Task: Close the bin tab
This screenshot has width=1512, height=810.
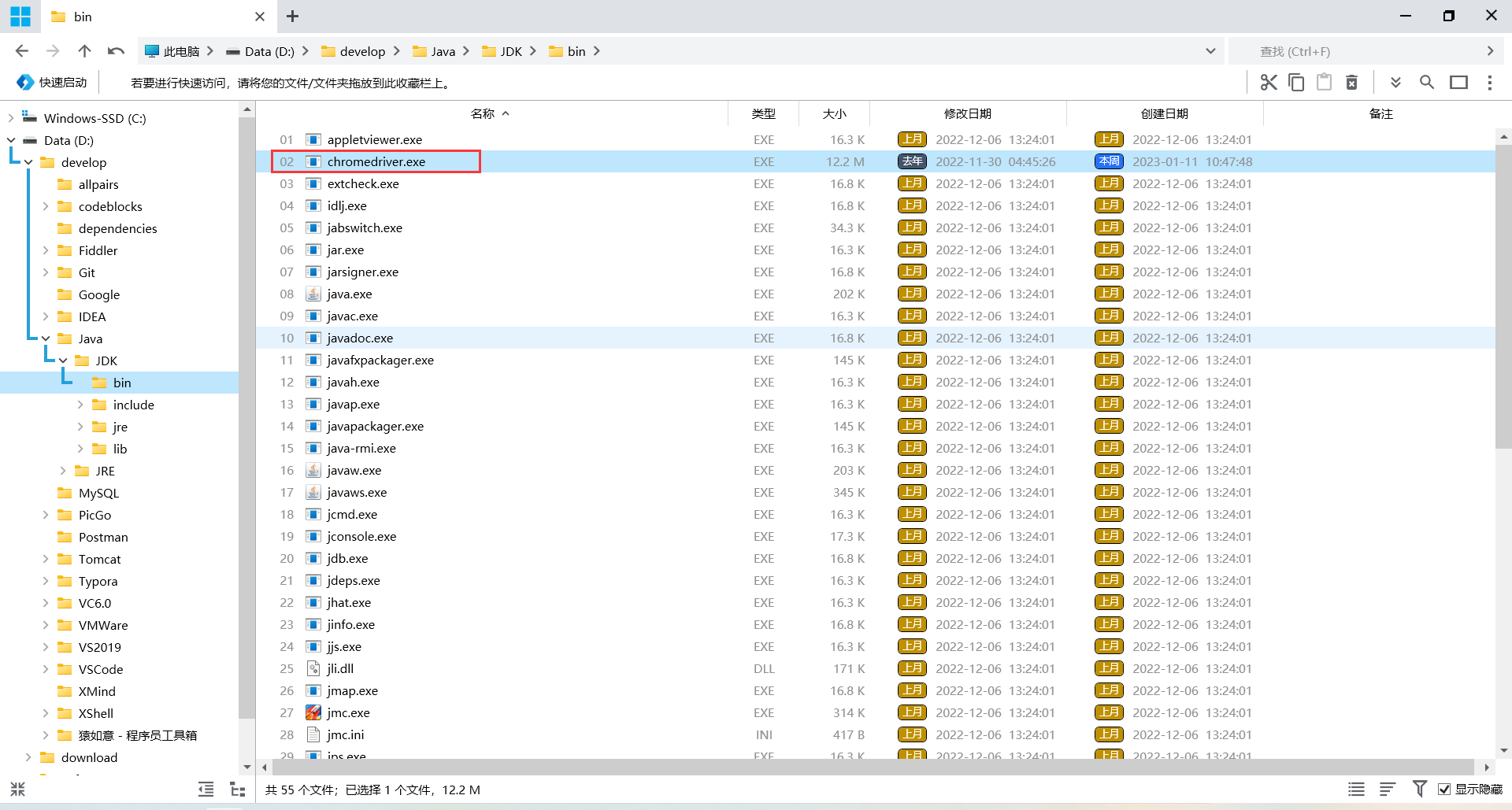Action: coord(260,17)
